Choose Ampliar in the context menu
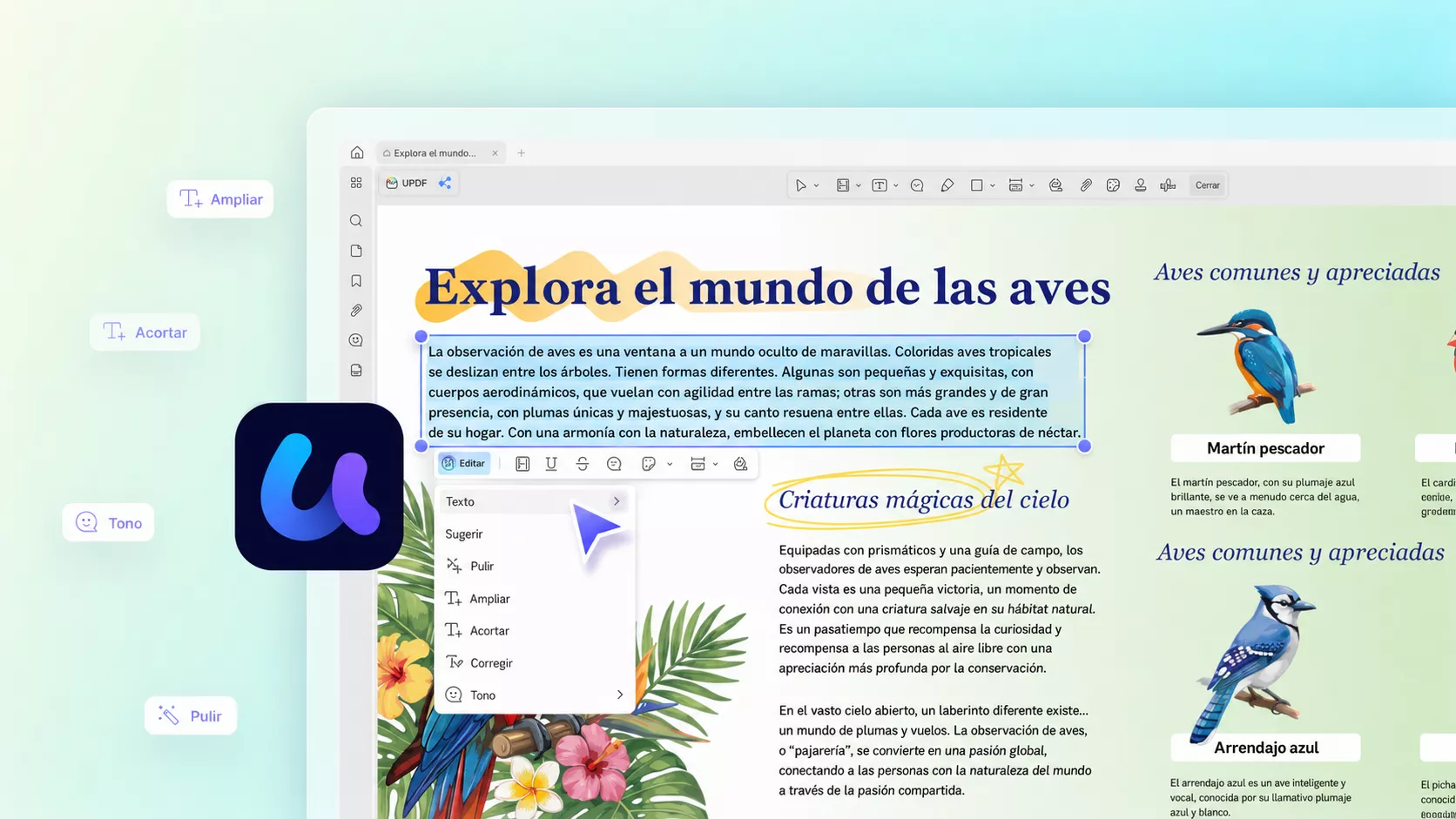The width and height of the screenshot is (1456, 819). point(534,599)
